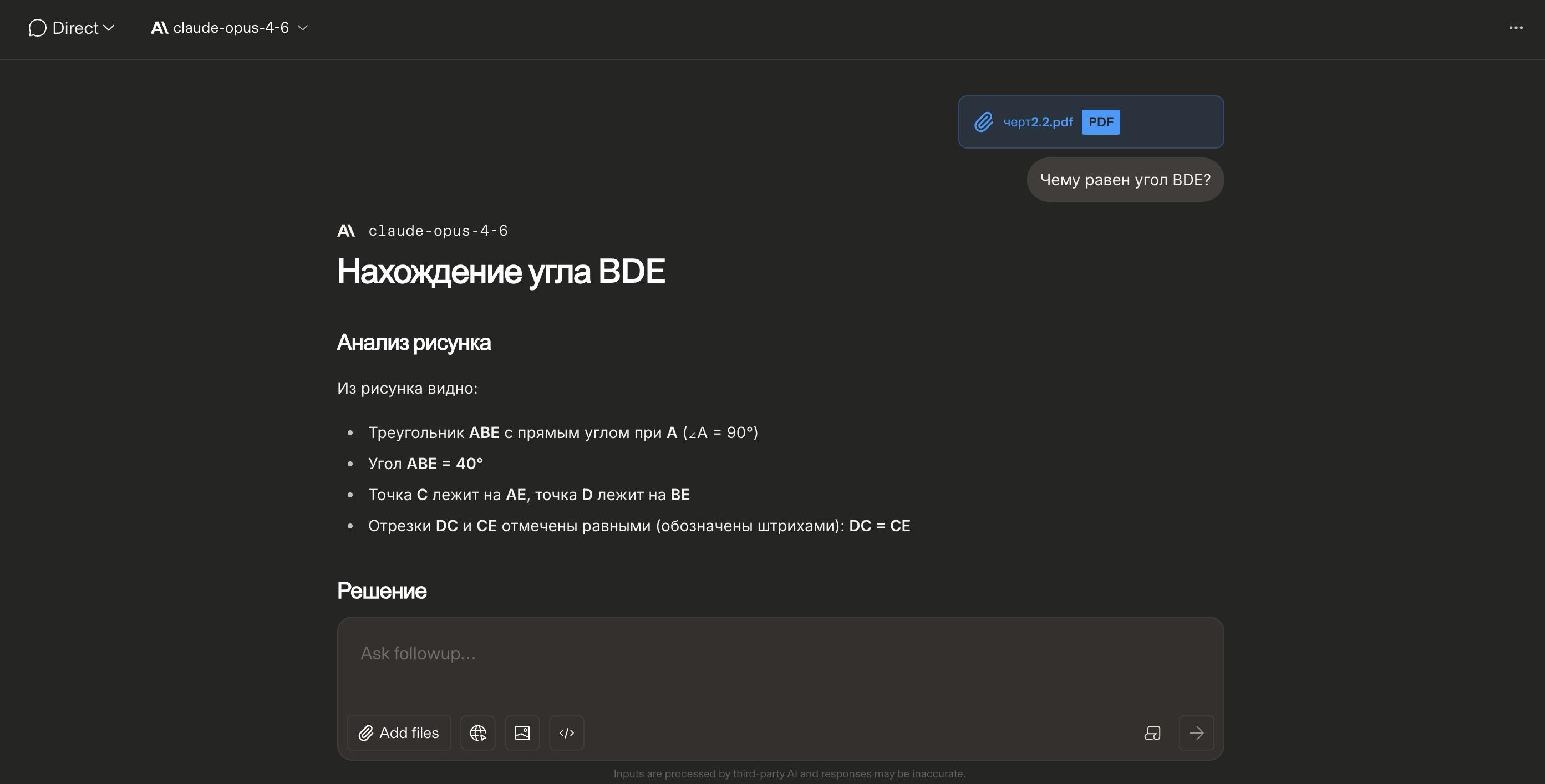
Task: Expand the claude-opus-4-6 model selector
Action: pos(231,28)
